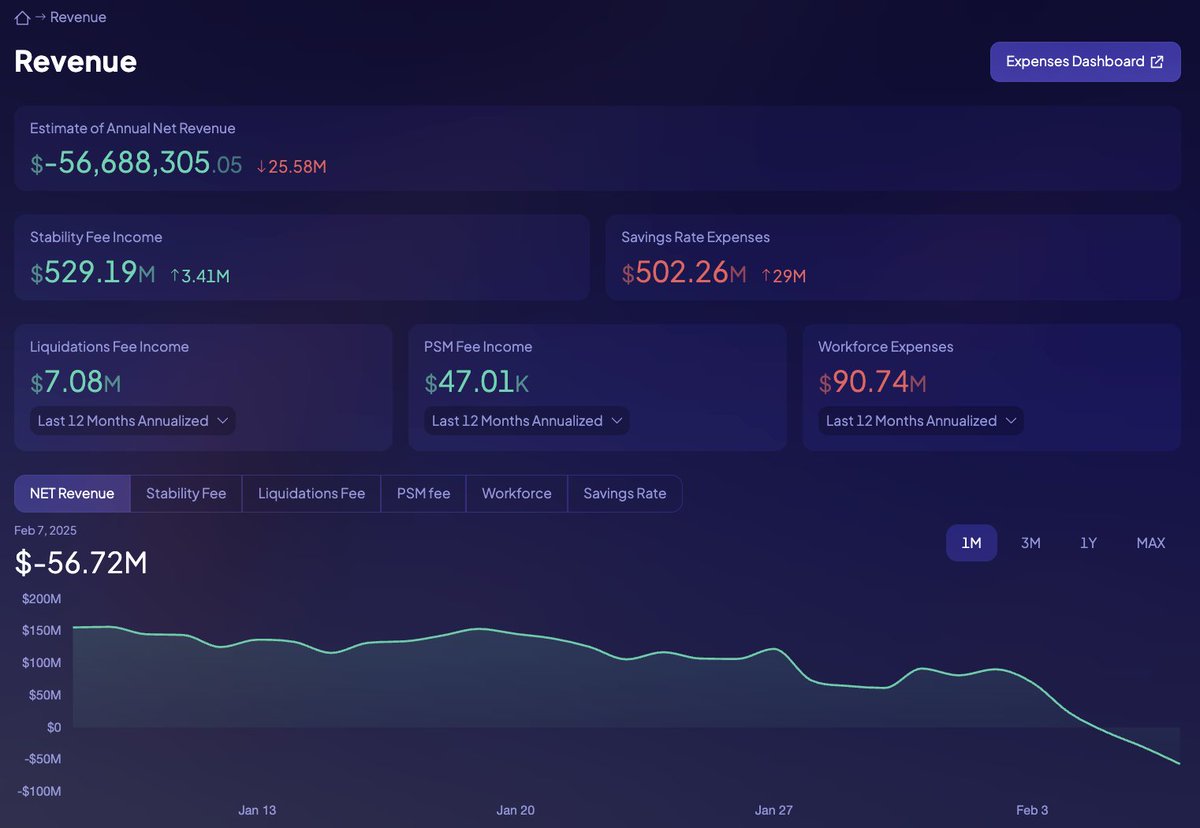Select the 1Y time range
Image resolution: width=1200 pixels, height=828 pixels.
pos(1088,542)
